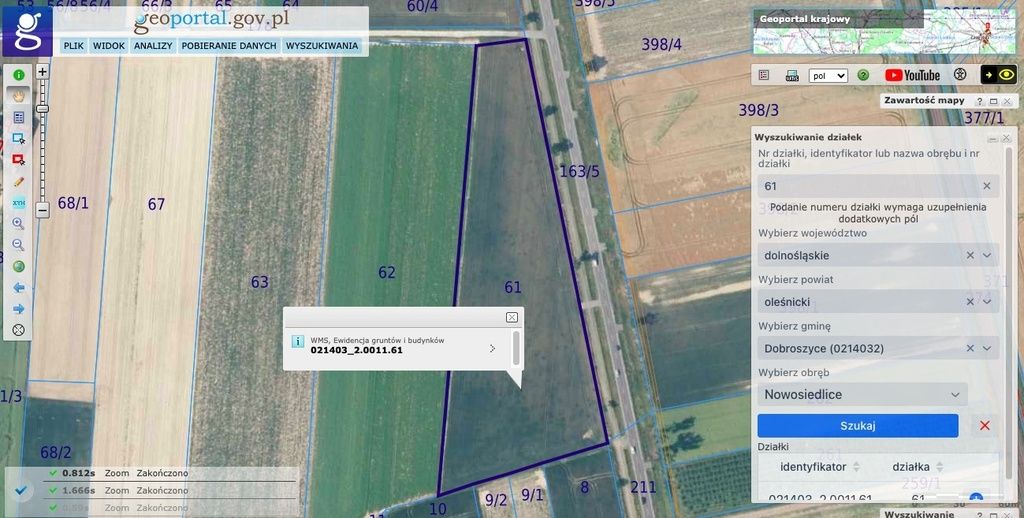
Task: Click parcel label 163/5 on the map
Action: (579, 172)
